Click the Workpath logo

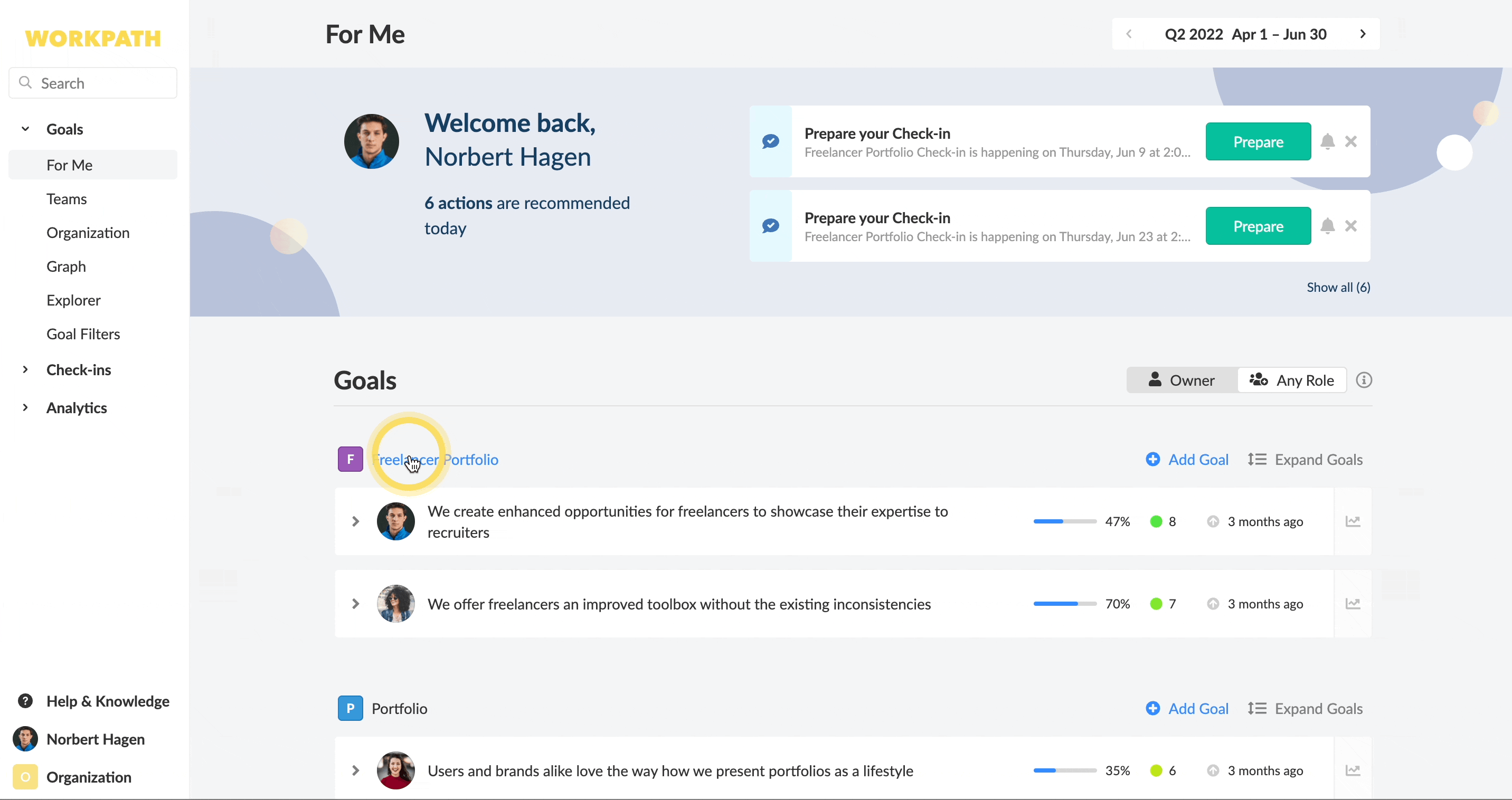pyautogui.click(x=93, y=39)
